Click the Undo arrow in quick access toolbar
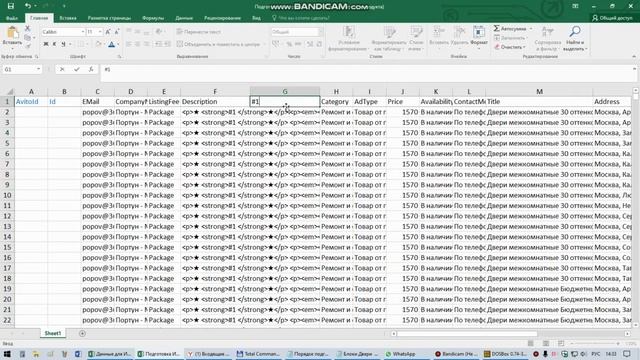The height and width of the screenshot is (360, 640). pos(27,6)
